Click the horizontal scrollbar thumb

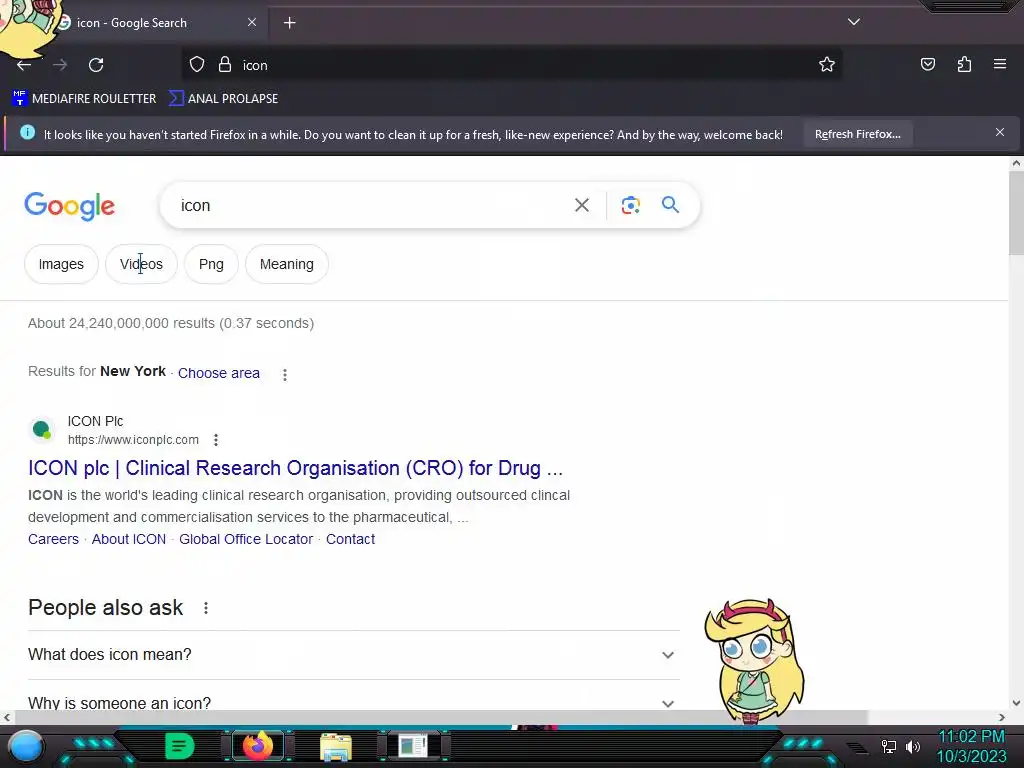click(440, 717)
